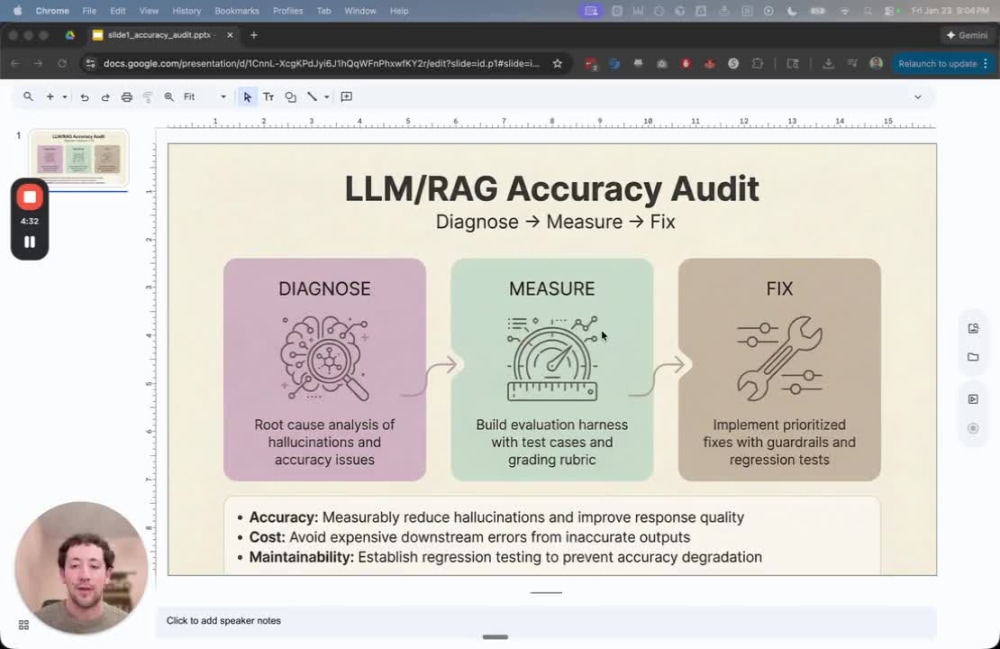This screenshot has height=649, width=1000.
Task: Select the line drawing tool
Action: (x=312, y=97)
